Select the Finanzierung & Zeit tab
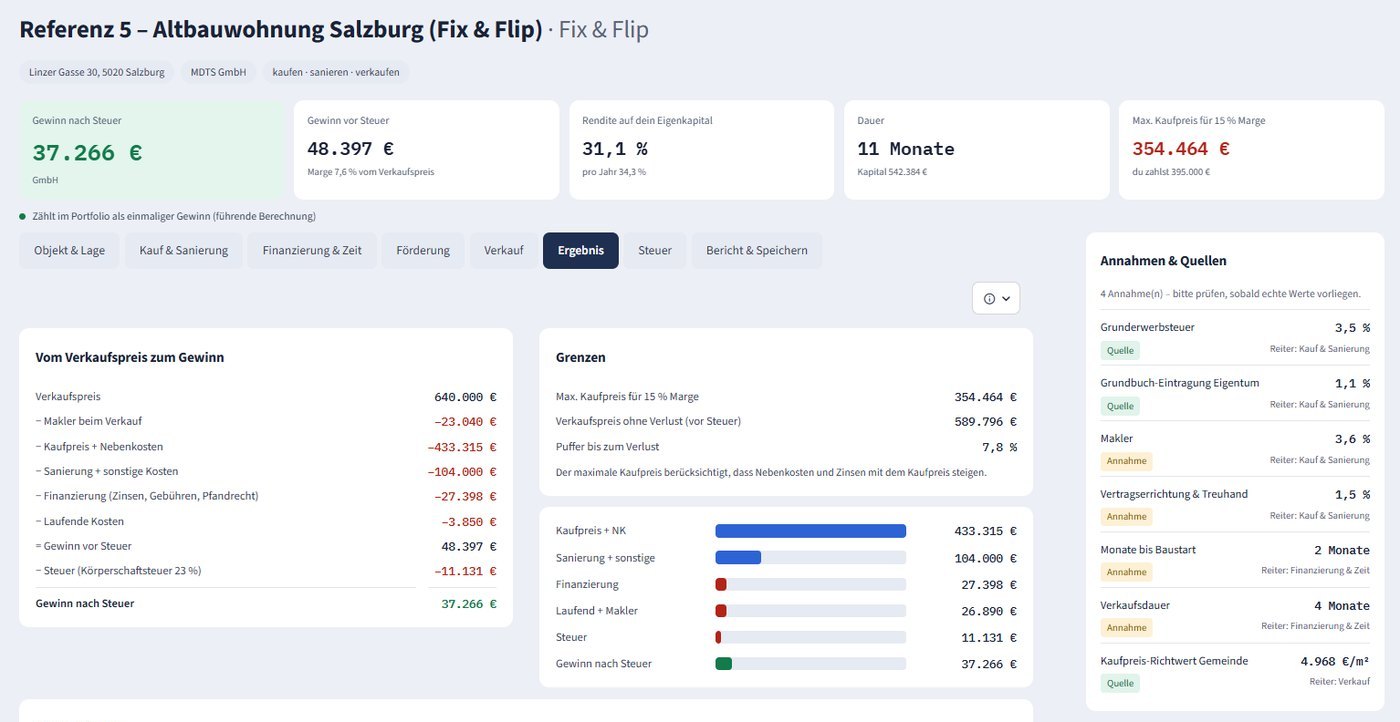1400x722 pixels. [x=312, y=251]
